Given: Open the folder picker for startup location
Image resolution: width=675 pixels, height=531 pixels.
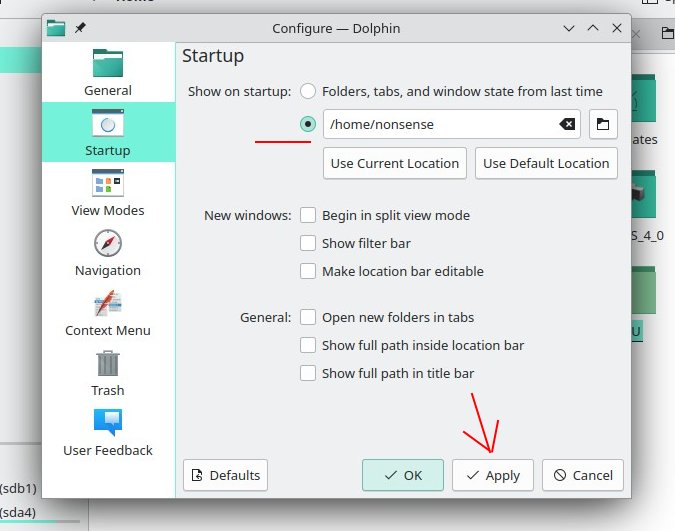Looking at the screenshot, I should coord(603,124).
